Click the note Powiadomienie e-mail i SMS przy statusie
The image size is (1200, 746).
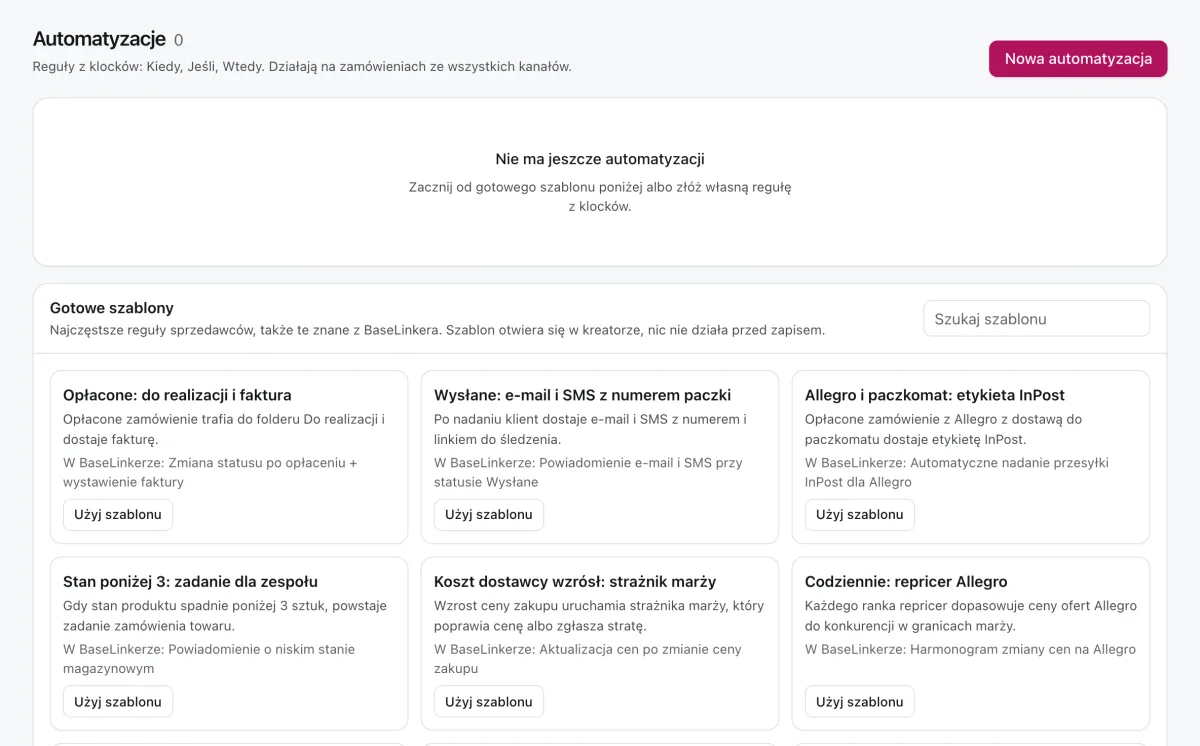coord(588,472)
